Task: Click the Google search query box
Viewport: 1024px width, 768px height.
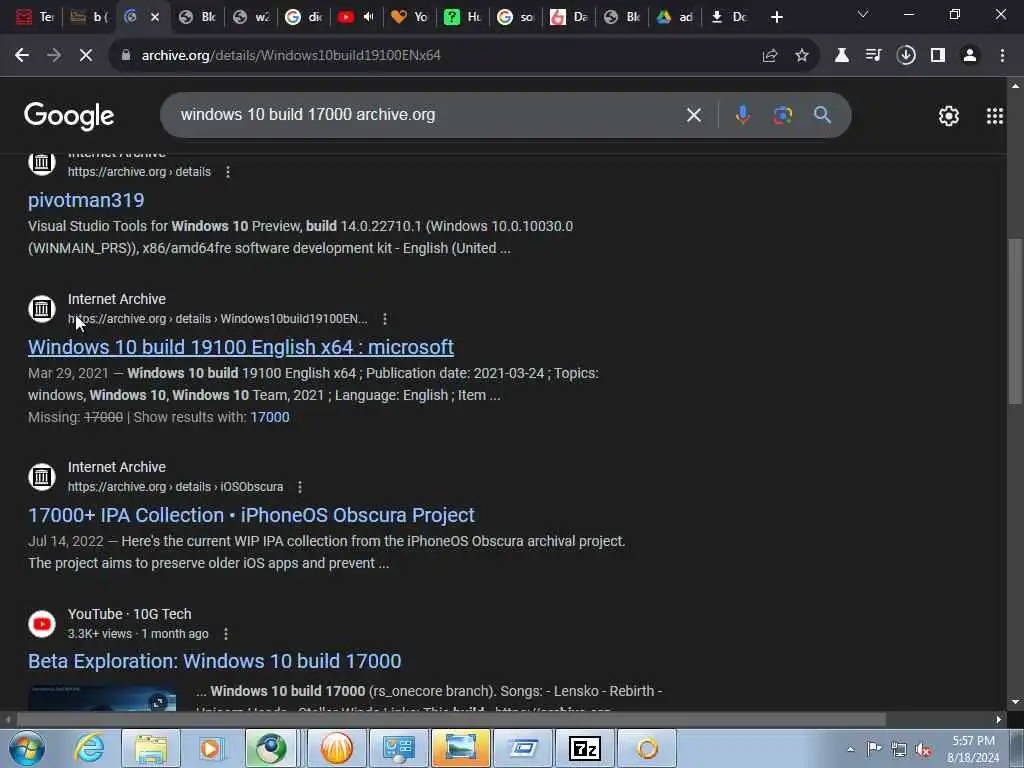Action: tap(424, 115)
